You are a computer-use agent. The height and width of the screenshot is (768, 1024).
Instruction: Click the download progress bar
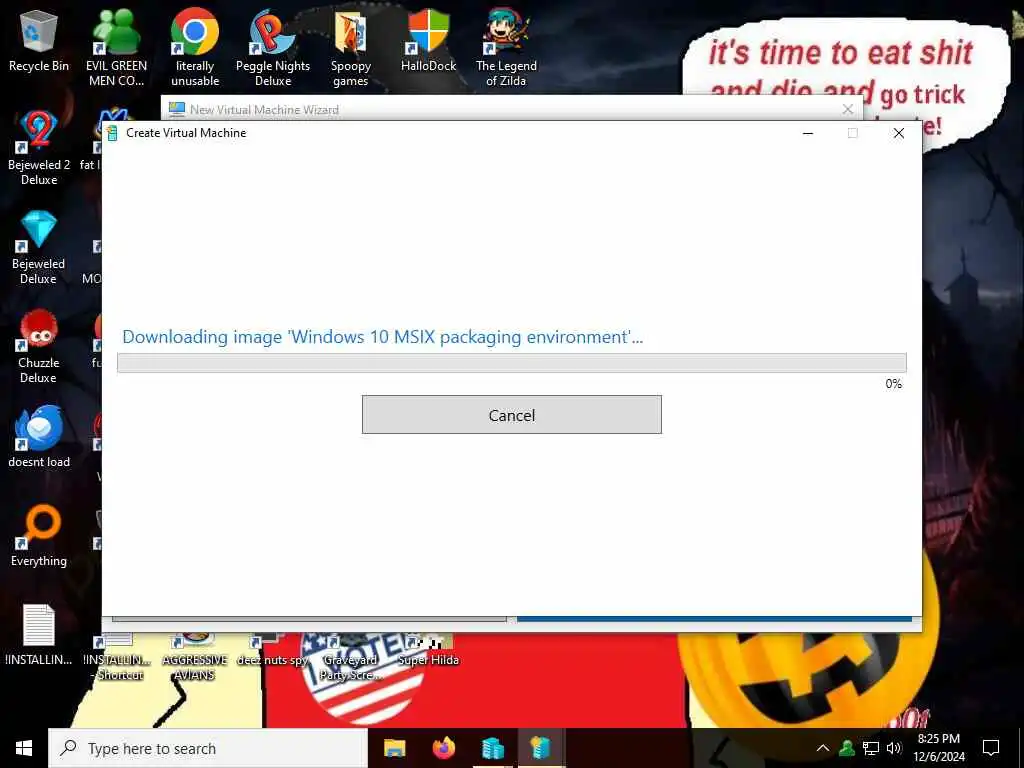pyautogui.click(x=511, y=362)
